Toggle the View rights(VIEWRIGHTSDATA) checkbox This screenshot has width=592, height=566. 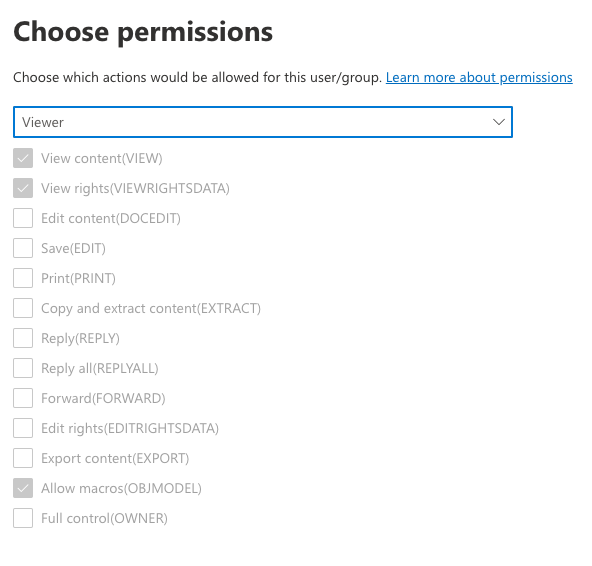tap(23, 188)
